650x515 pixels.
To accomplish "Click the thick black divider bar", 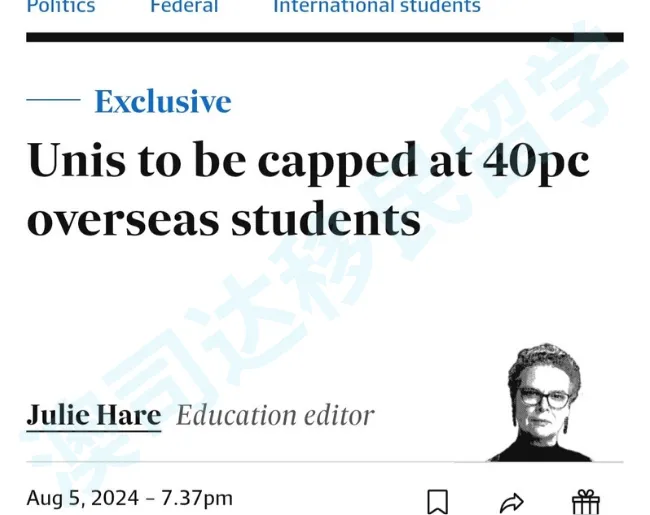I will pos(324,37).
